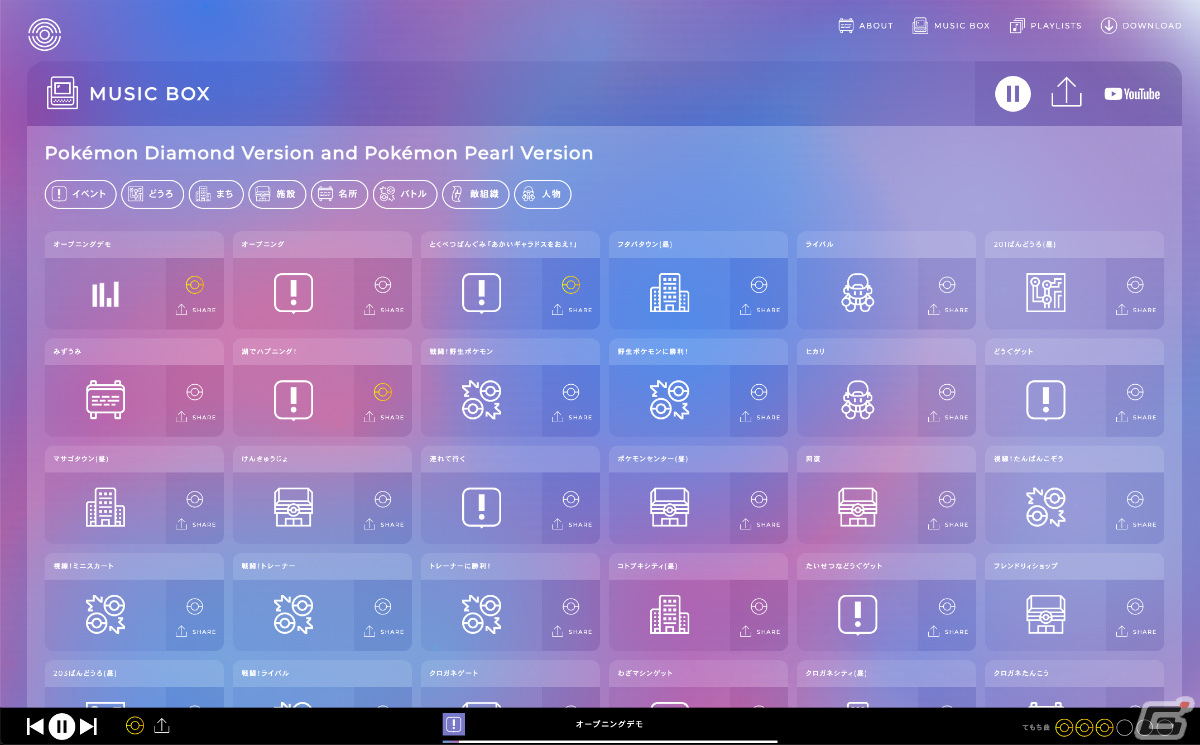
Task: Play the ライバル character icon
Action: pyautogui.click(x=857, y=294)
